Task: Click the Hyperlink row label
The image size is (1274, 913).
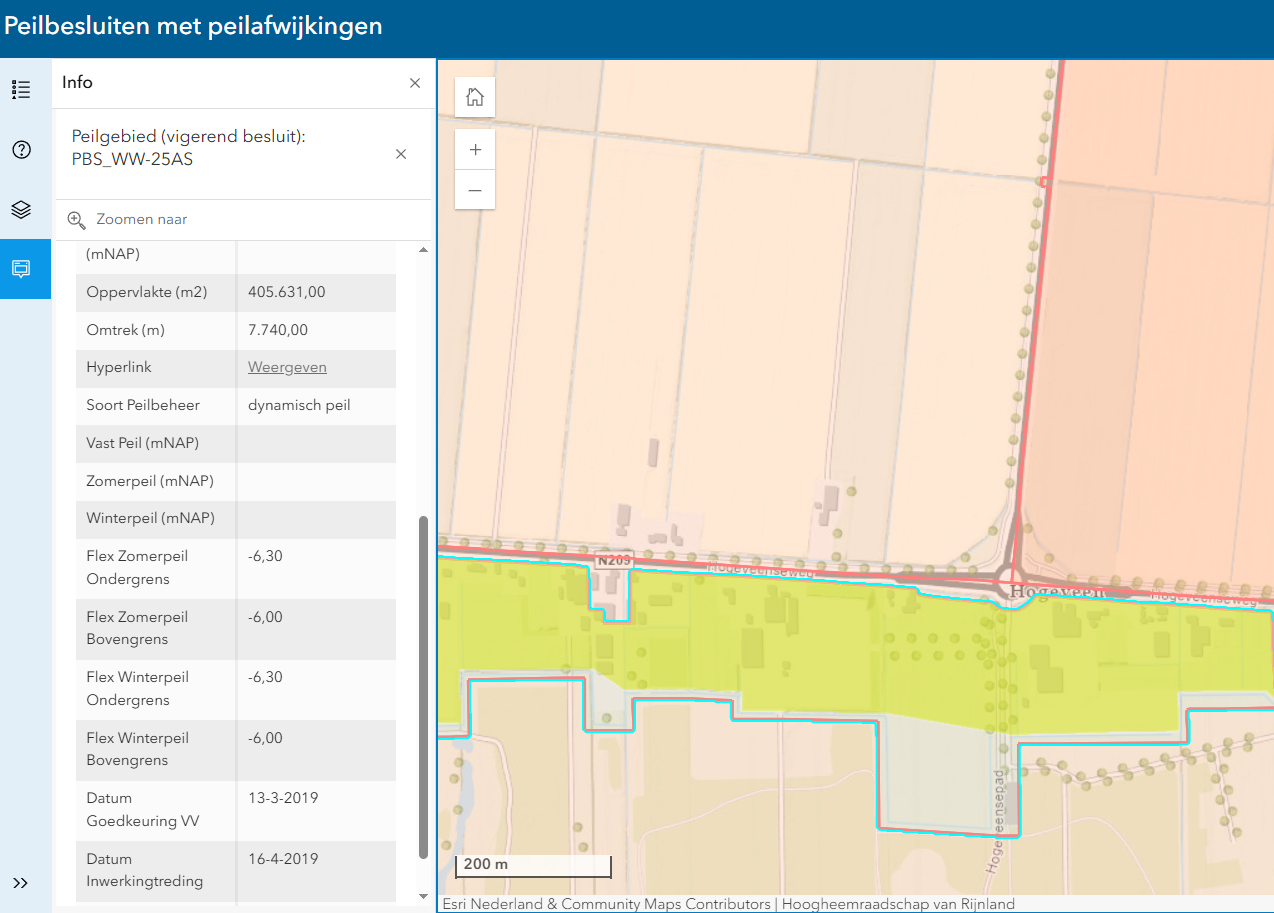Action: click(x=119, y=368)
